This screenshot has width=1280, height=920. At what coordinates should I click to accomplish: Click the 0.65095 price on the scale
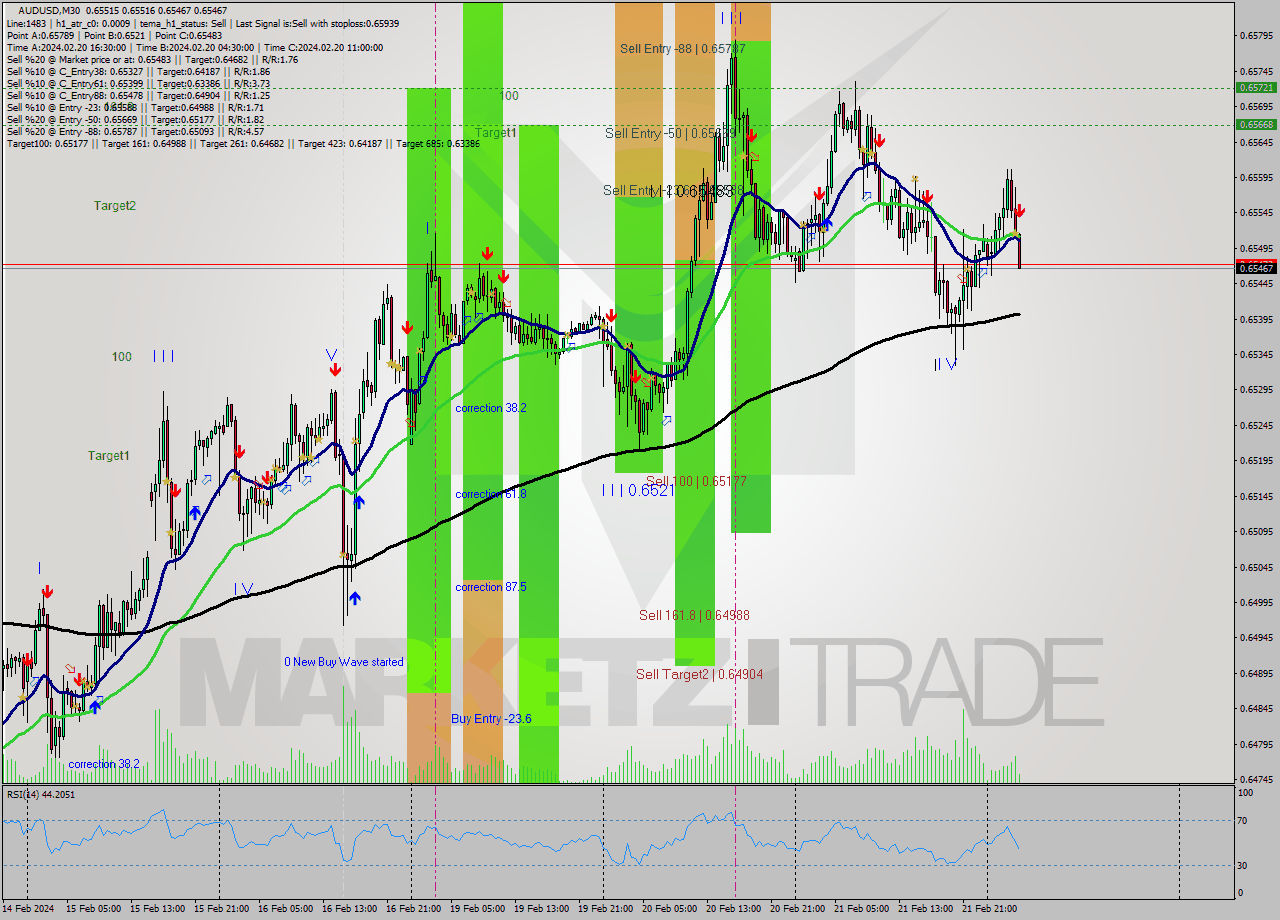tap(1256, 531)
